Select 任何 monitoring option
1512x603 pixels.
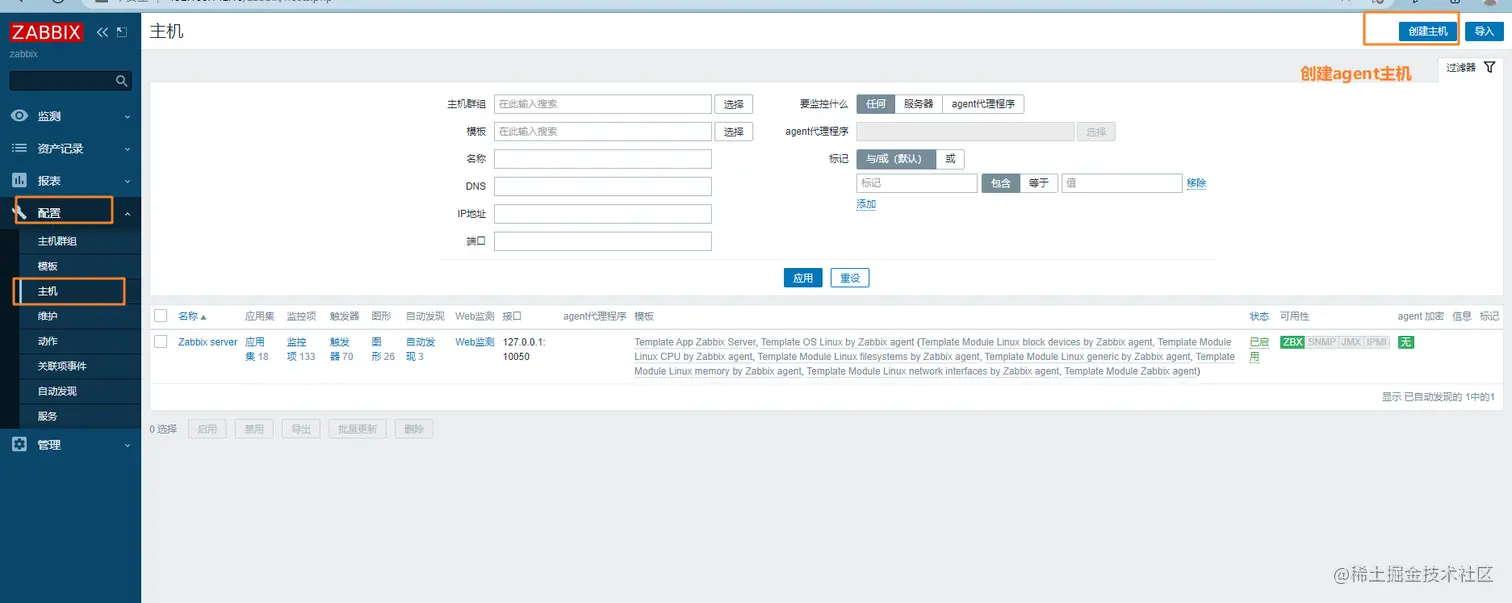click(875, 104)
